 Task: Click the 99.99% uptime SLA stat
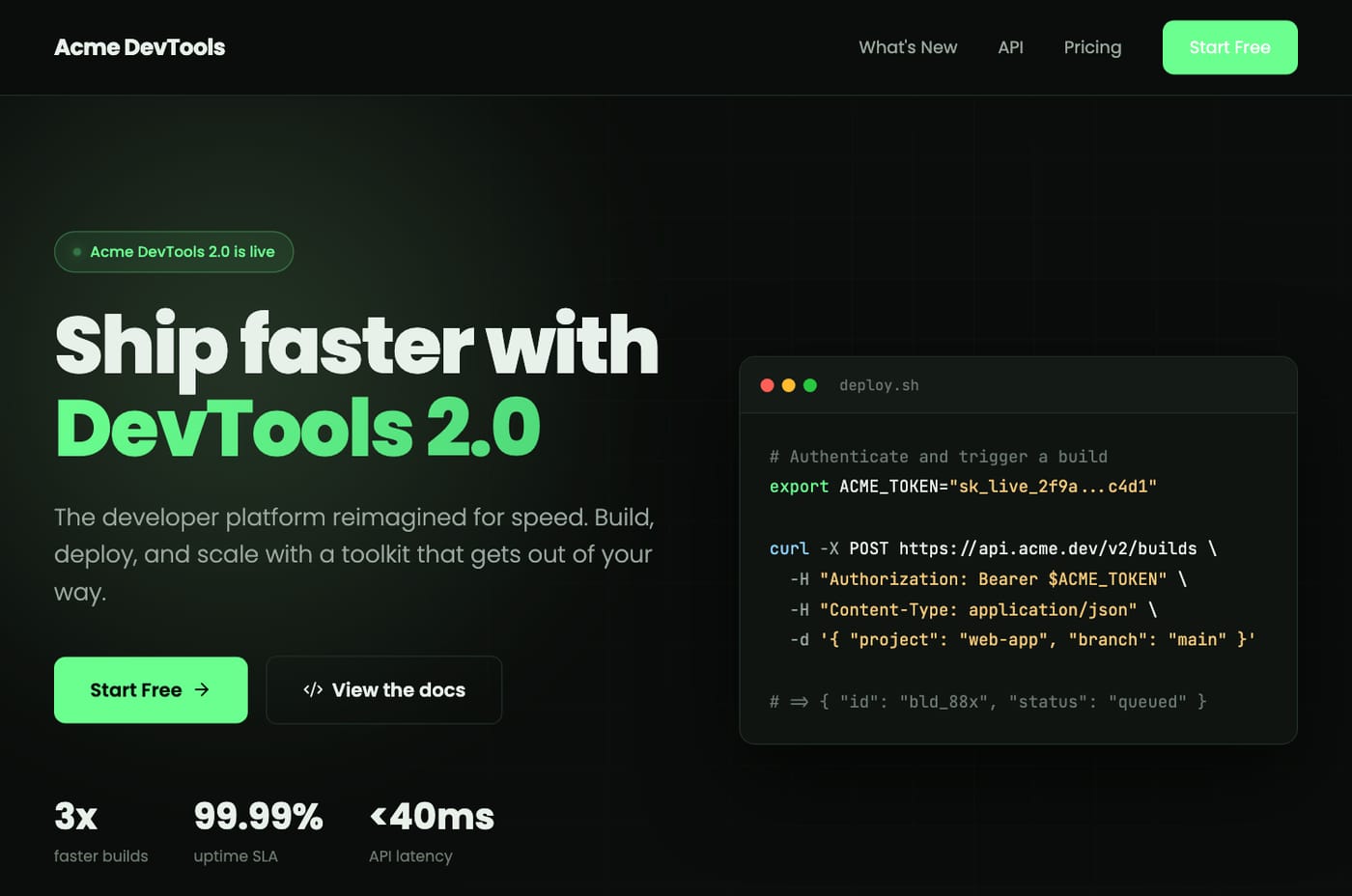point(258,832)
